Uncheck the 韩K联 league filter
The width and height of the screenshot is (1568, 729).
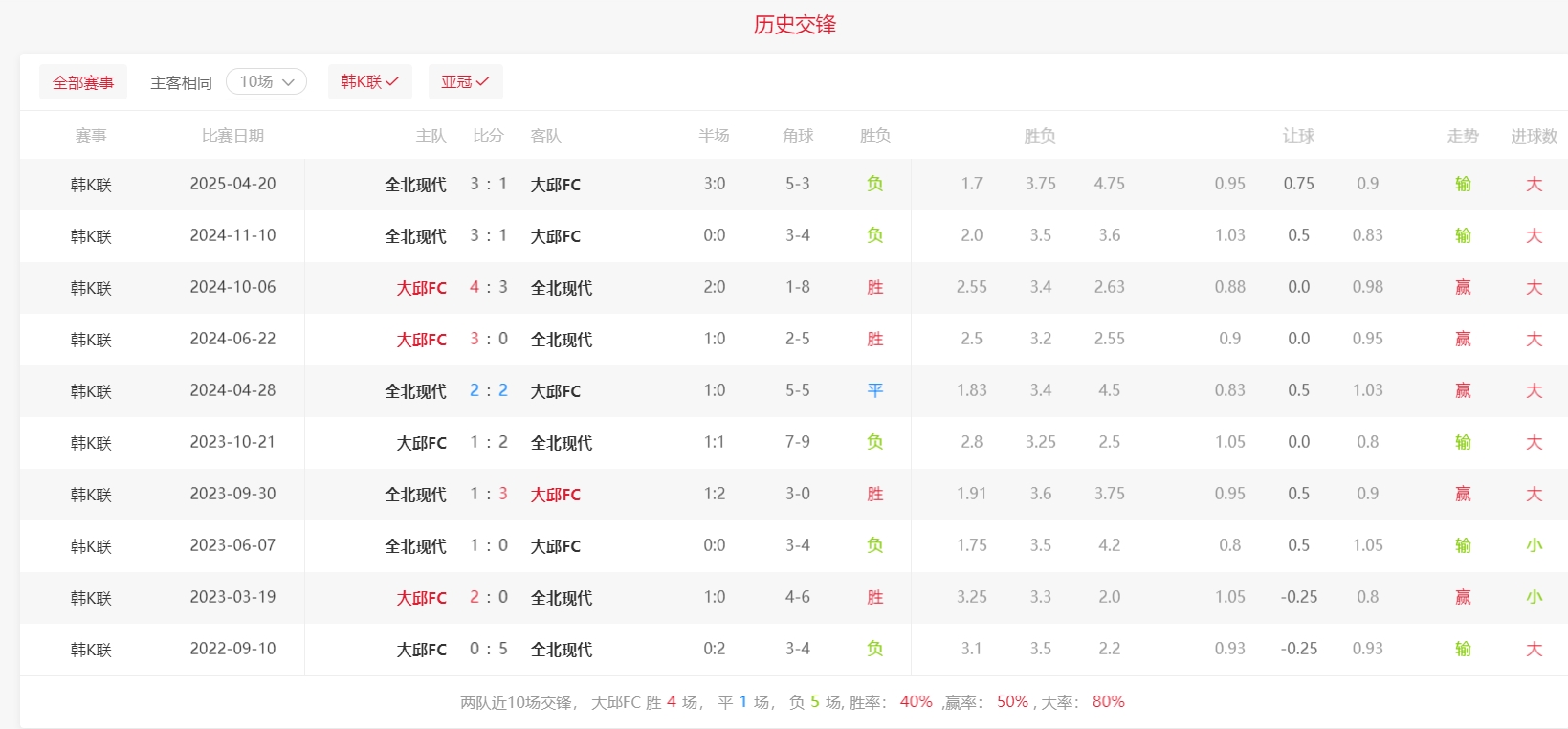pyautogui.click(x=369, y=82)
